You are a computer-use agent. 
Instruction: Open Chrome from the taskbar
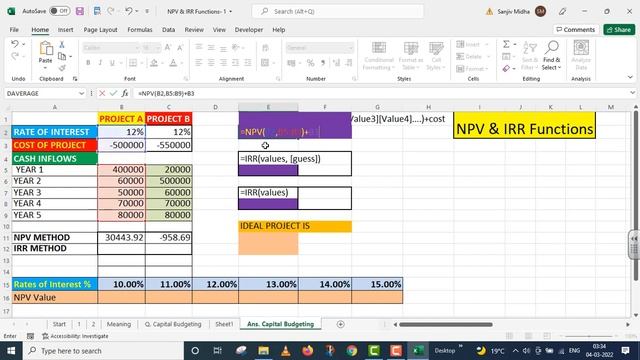pyautogui.click(x=352, y=351)
